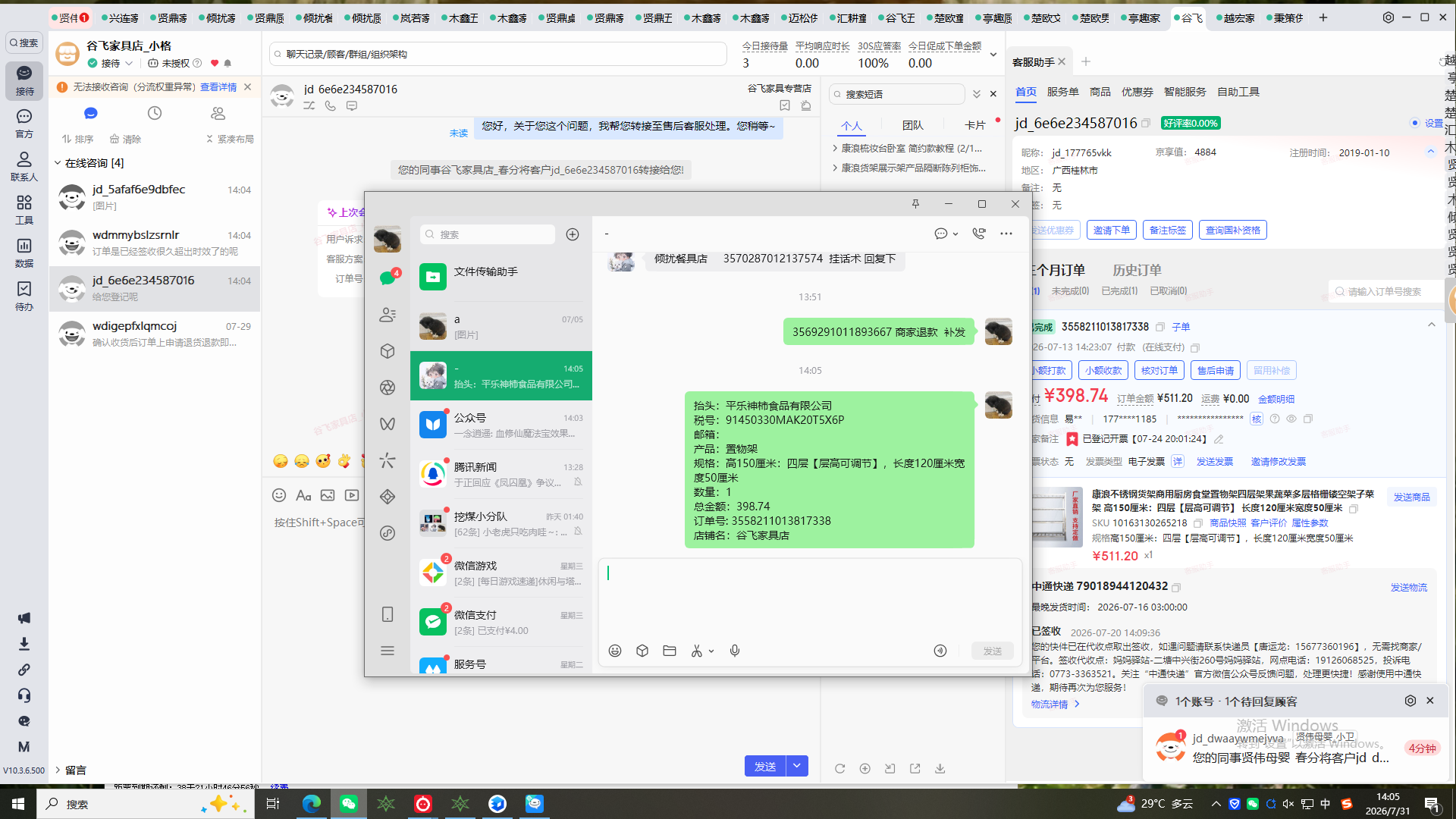Open the WeChat sidebar hamburger menu

[x=388, y=651]
